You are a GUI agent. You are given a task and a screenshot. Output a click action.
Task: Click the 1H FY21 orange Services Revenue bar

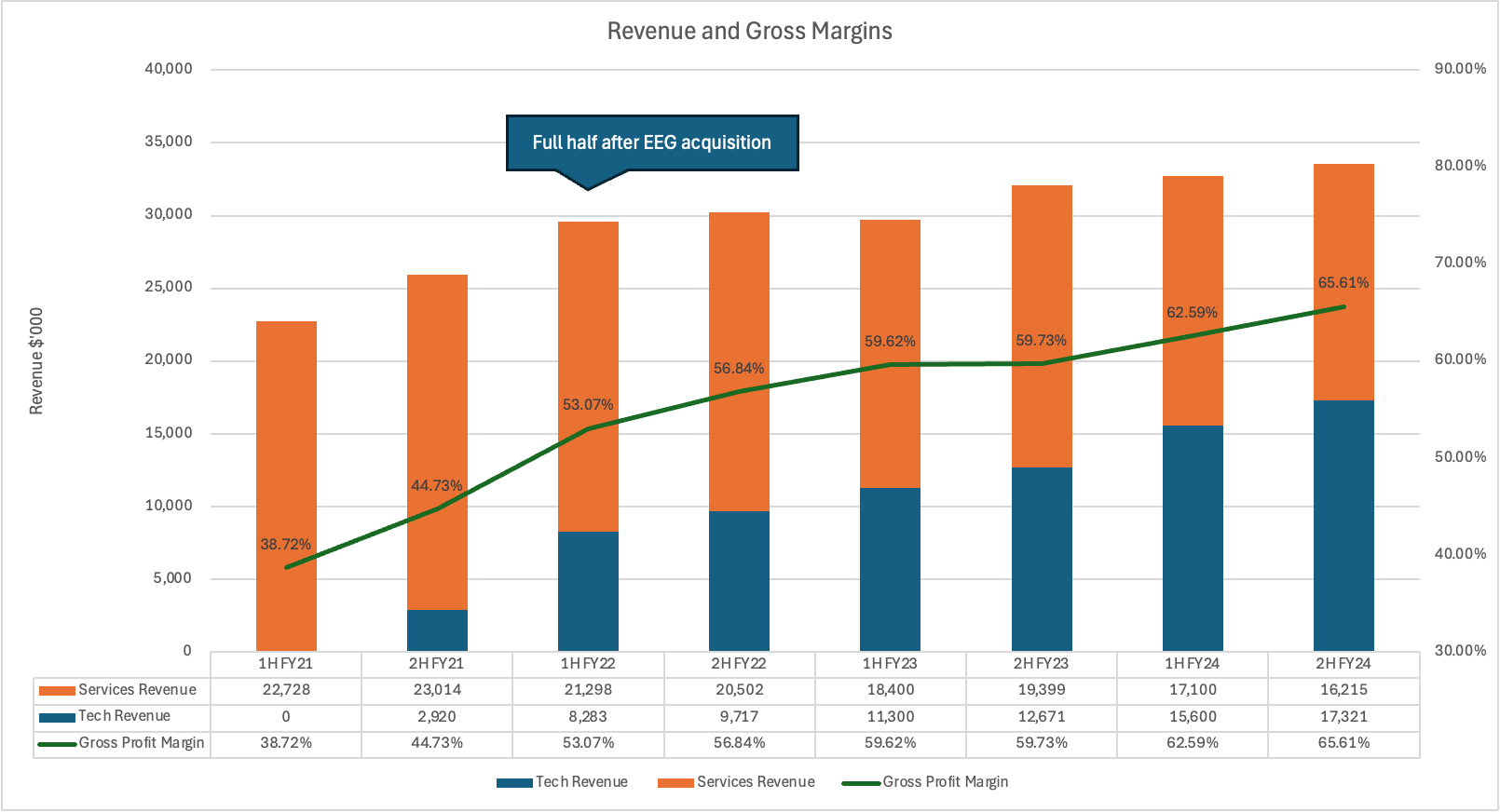coord(286,486)
